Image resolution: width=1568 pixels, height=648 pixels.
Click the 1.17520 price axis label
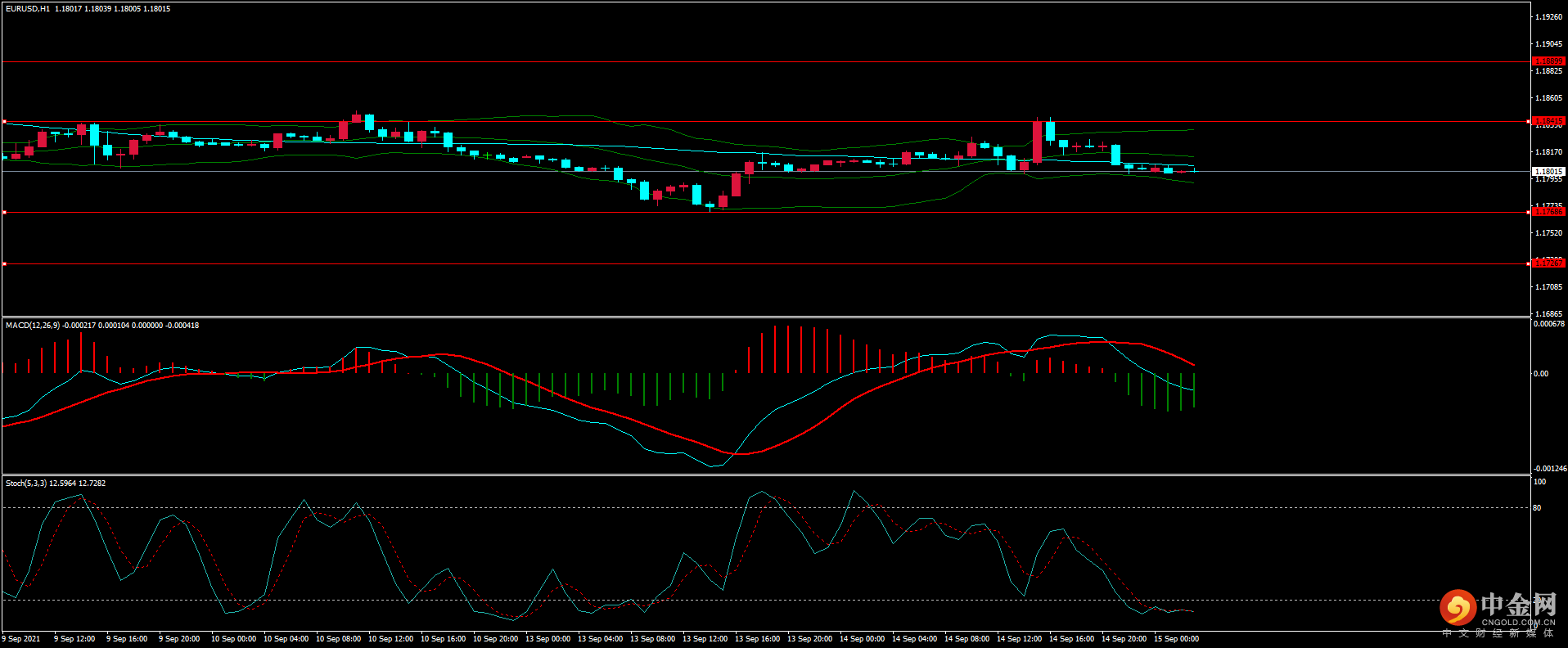[1548, 233]
